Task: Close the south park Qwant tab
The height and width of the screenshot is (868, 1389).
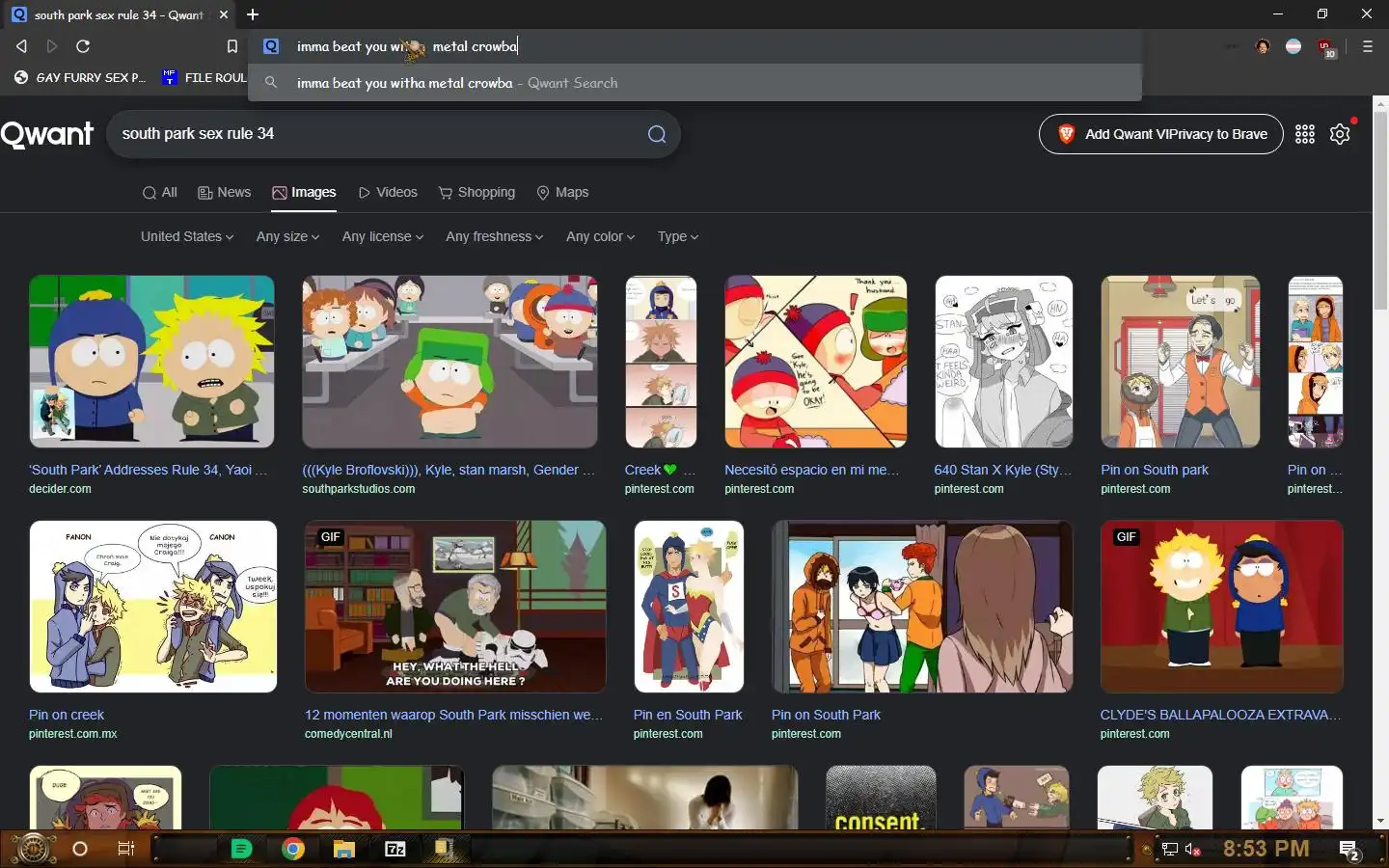Action: (x=224, y=14)
